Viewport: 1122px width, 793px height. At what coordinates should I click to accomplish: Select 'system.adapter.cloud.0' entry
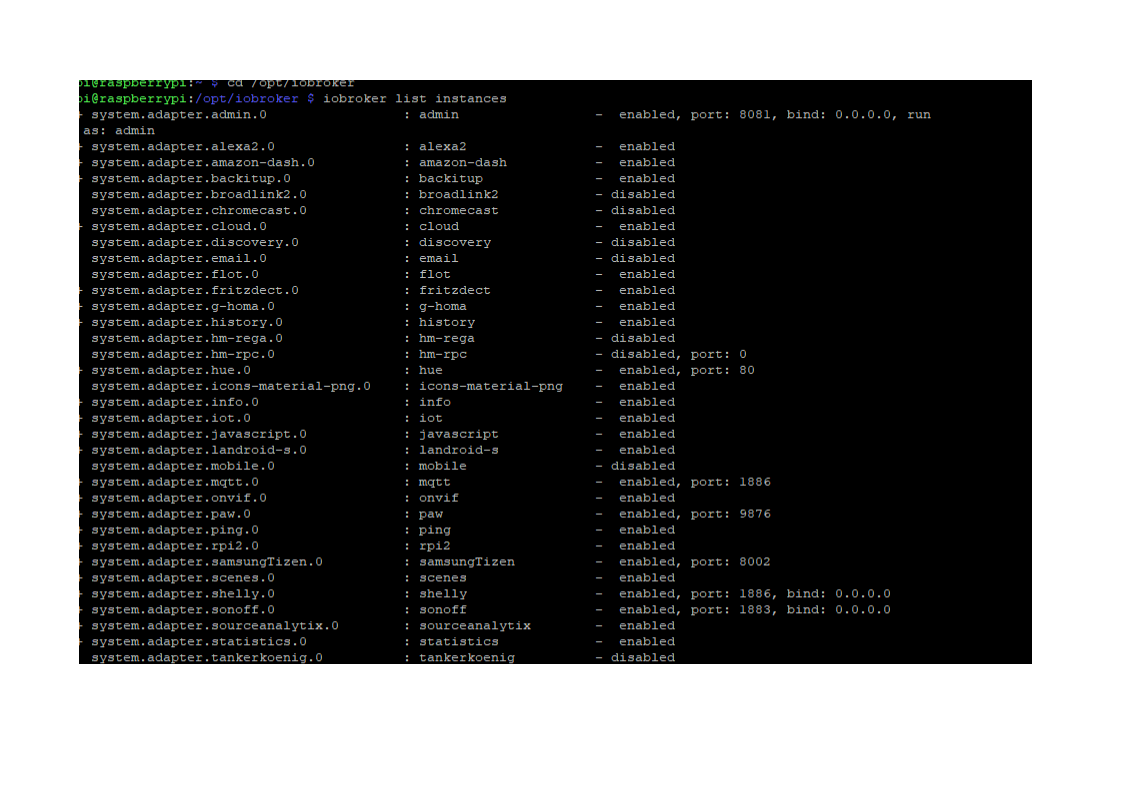[179, 226]
